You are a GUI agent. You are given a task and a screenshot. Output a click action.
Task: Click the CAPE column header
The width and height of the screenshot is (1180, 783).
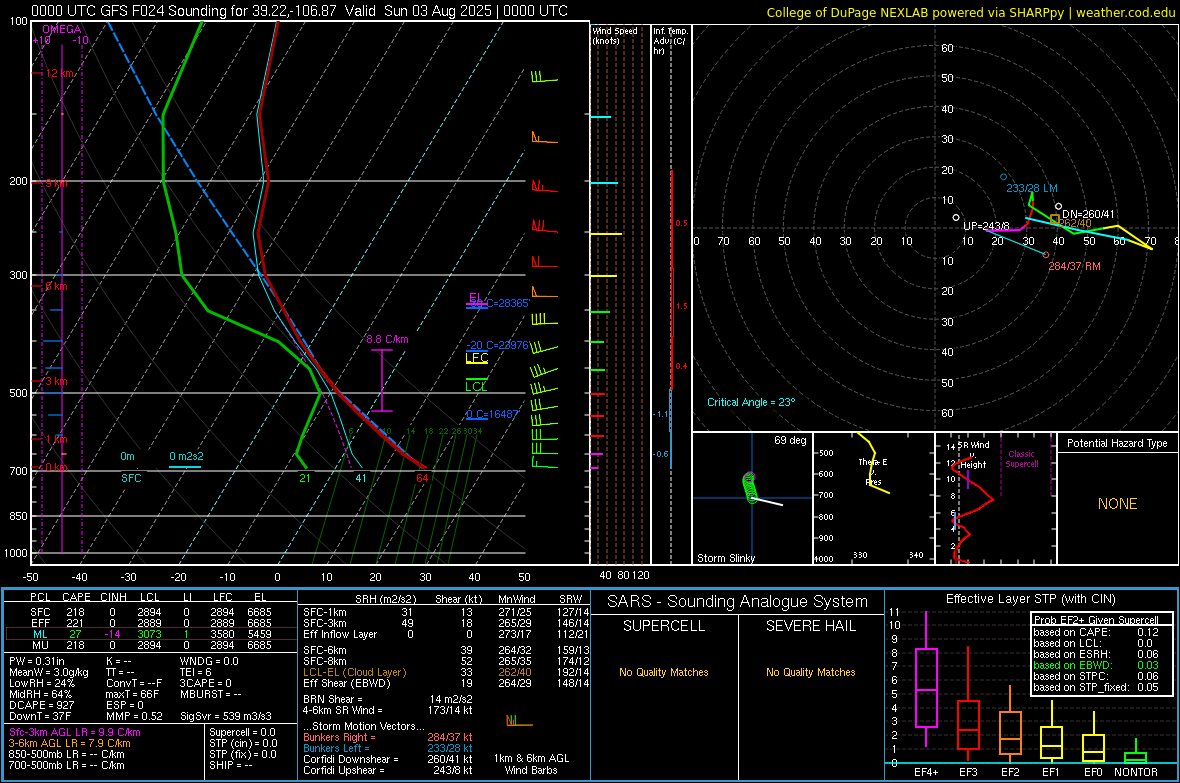pyautogui.click(x=76, y=597)
